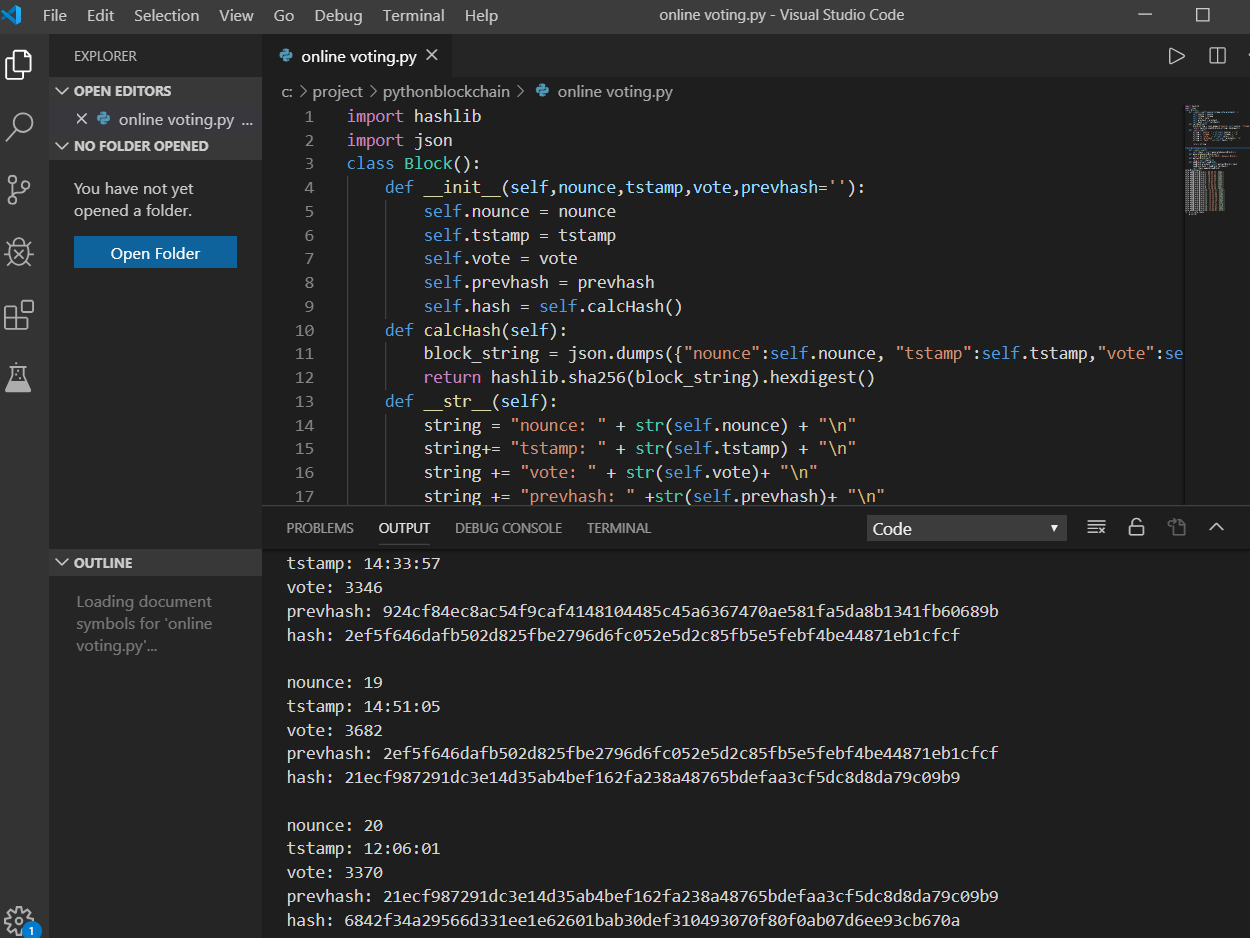Maximize the Visual Studio Code window
Screen dimensions: 1250x938
pos(1203,15)
